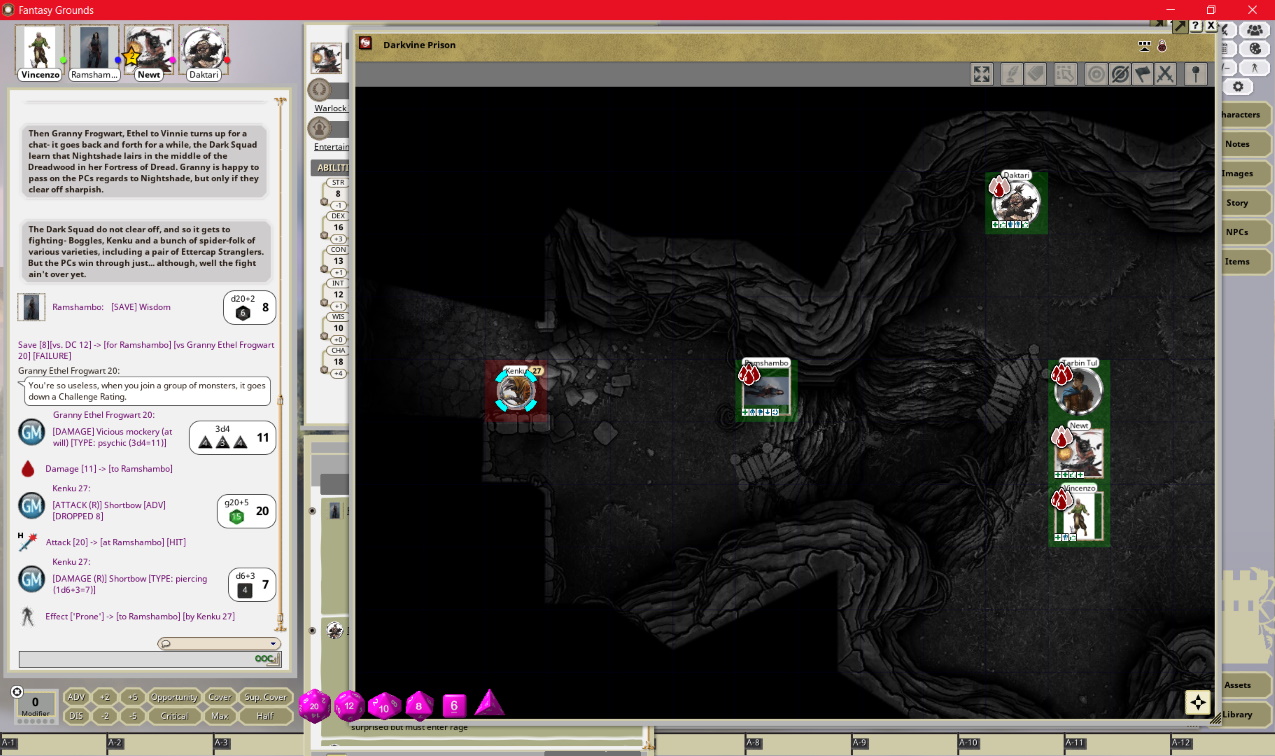
Task: Select the Vincenzo token on map
Action: tap(1079, 515)
